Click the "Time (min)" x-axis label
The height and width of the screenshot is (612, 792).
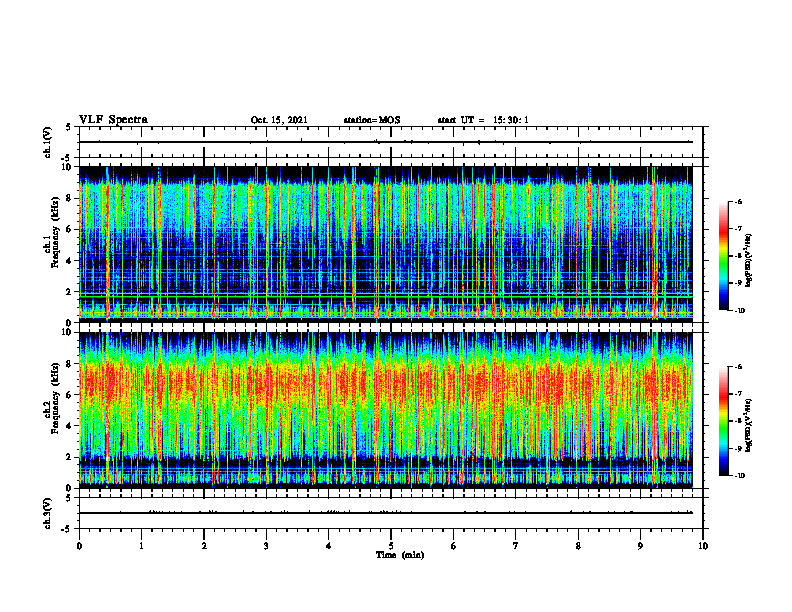400,555
